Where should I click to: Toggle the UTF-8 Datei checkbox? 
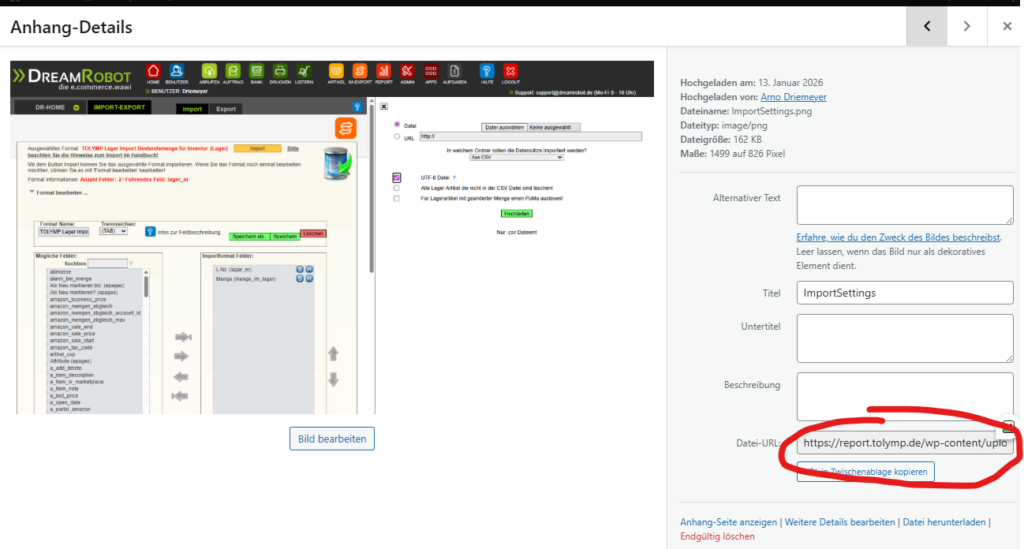397,177
